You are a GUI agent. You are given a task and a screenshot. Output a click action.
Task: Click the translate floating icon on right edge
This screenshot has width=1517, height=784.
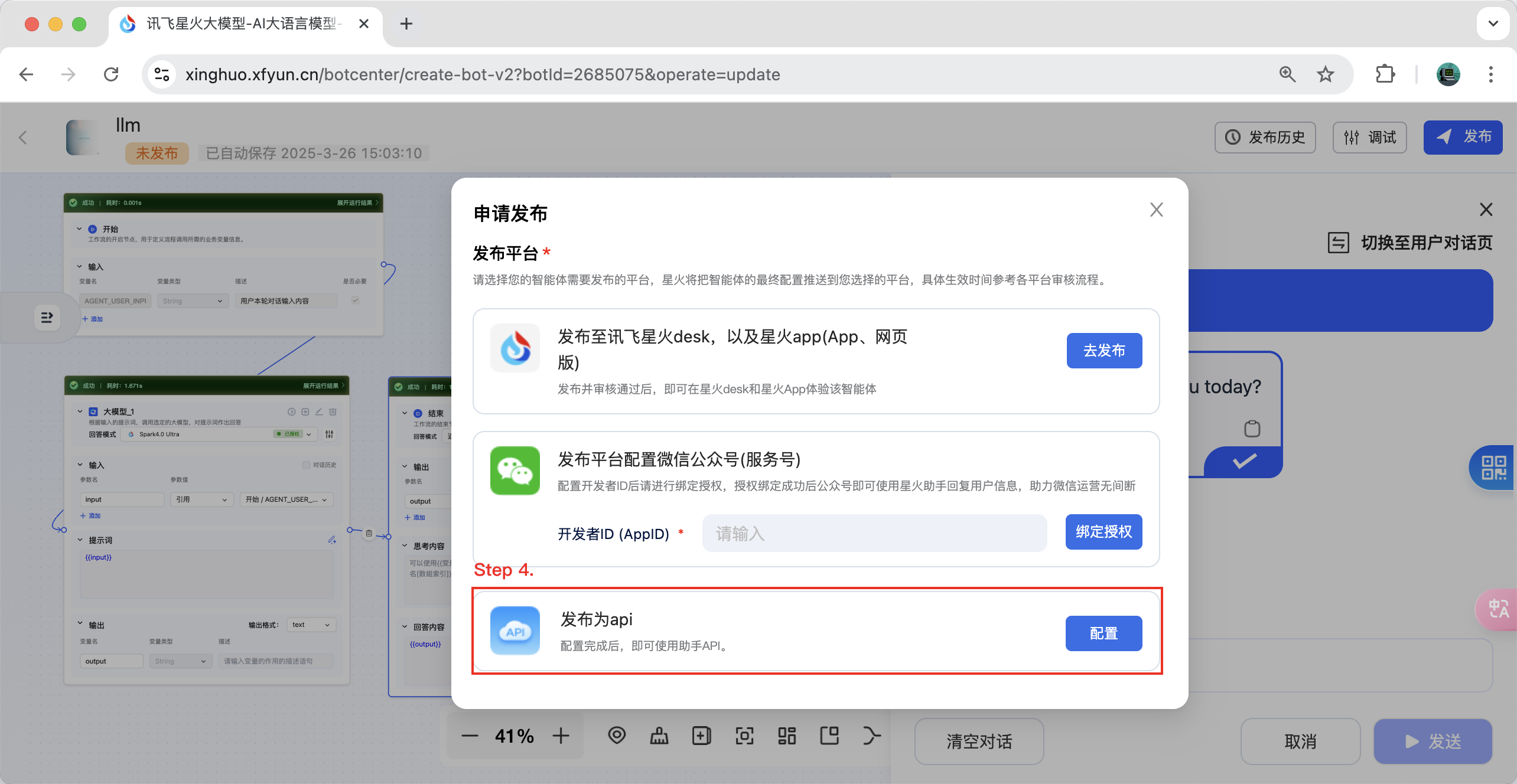click(1498, 609)
